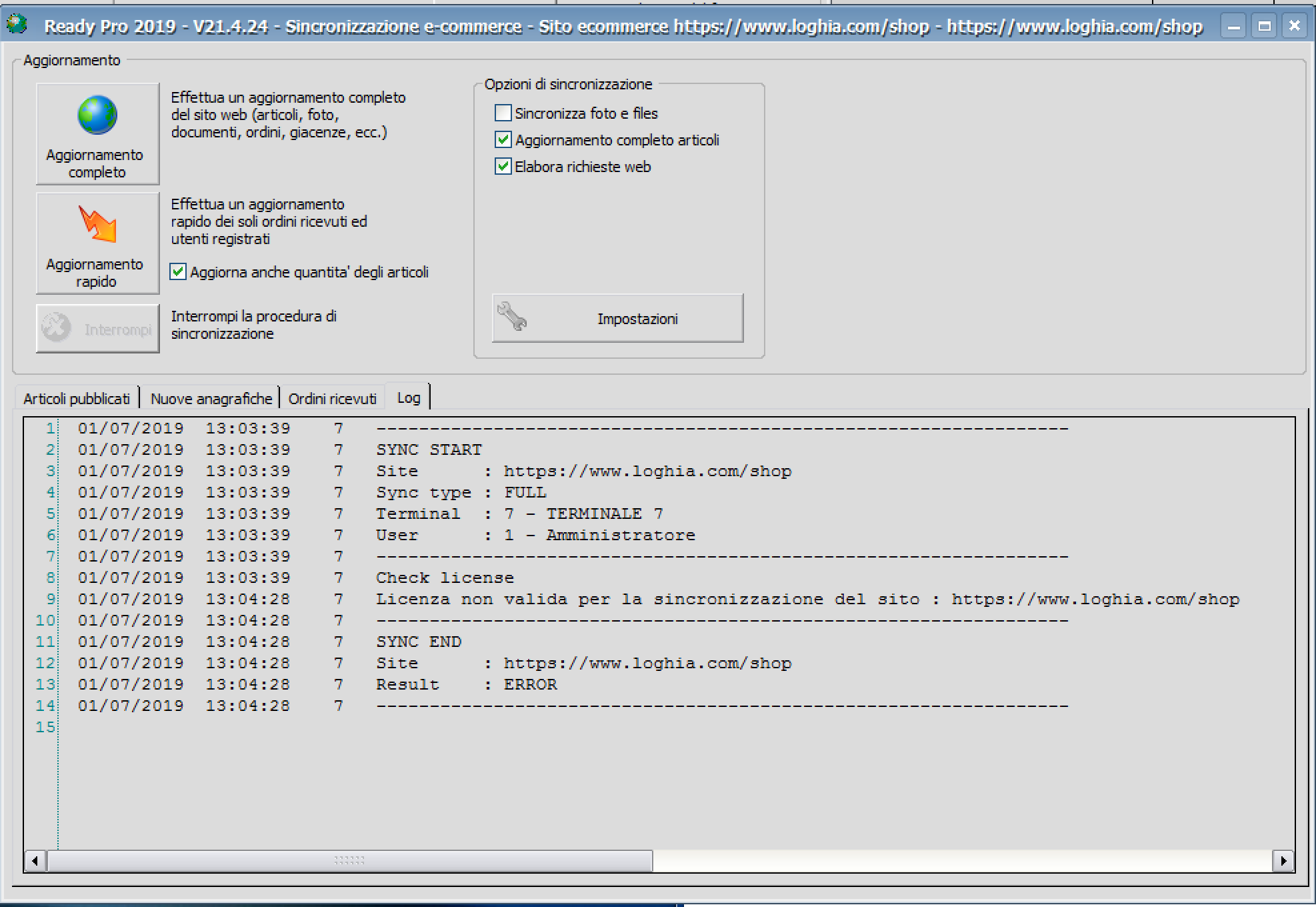This screenshot has width=1316, height=907.
Task: Click the wrench icon beside Impostazioni
Action: pos(512,317)
